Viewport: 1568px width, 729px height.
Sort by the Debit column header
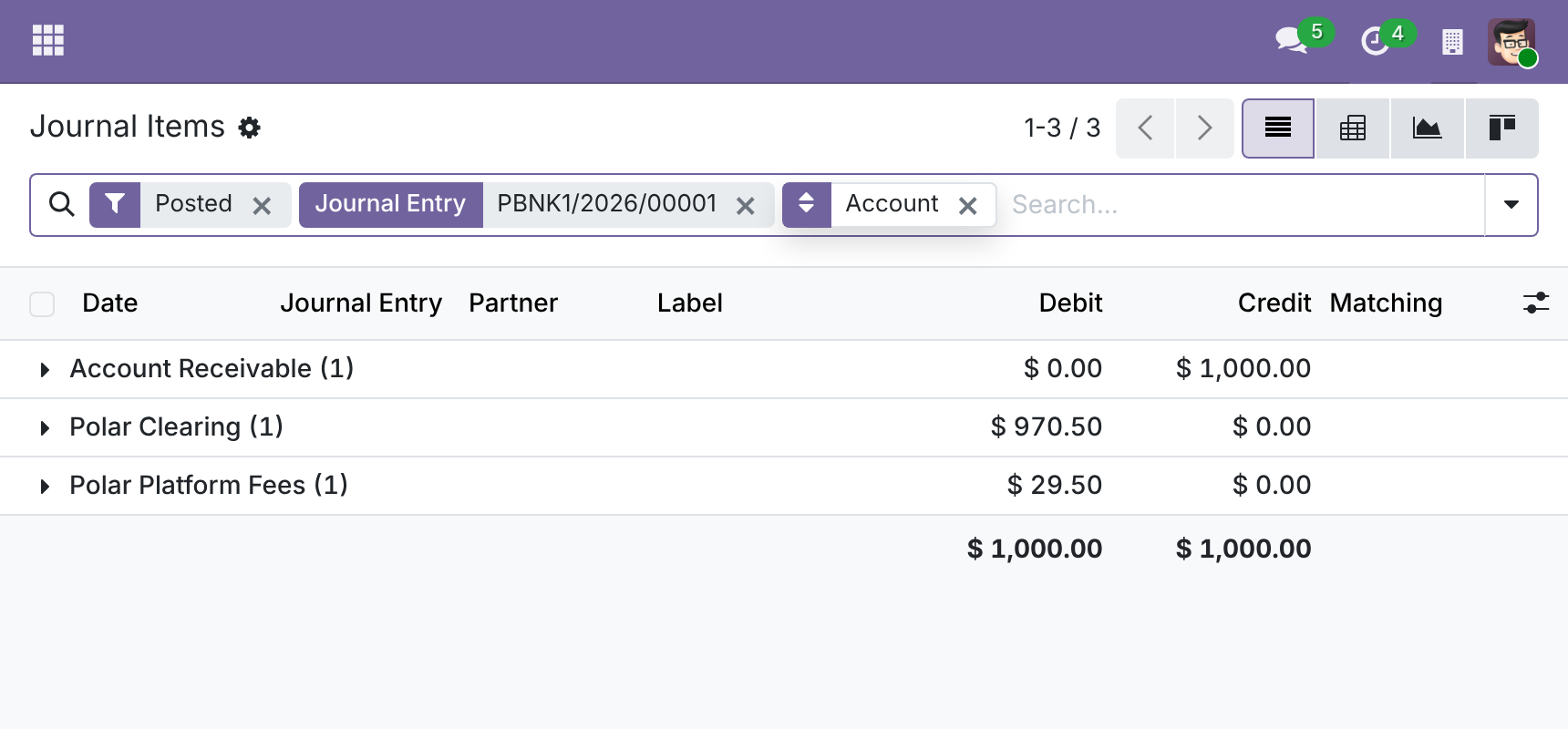1070,303
